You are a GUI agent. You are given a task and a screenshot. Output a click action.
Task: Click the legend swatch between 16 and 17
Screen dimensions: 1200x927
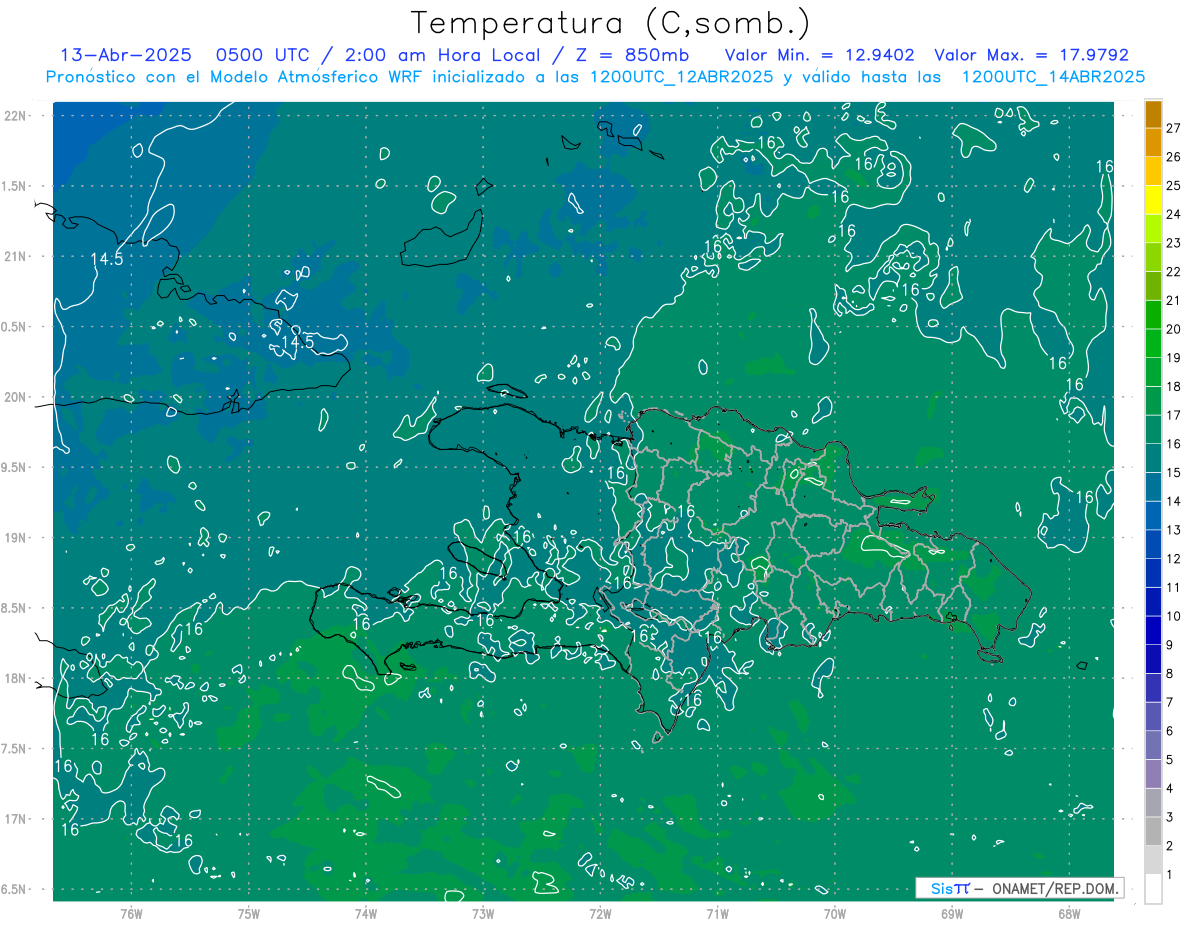point(1153,429)
